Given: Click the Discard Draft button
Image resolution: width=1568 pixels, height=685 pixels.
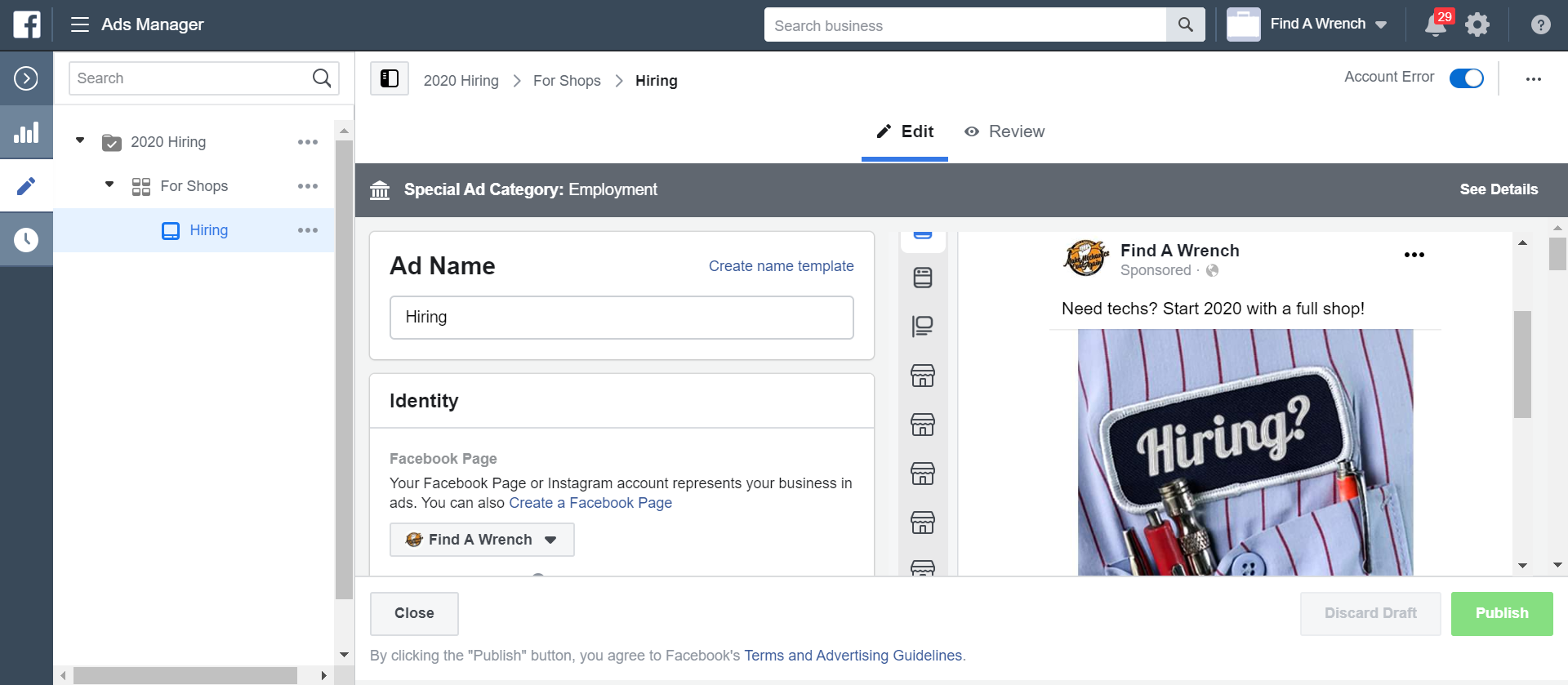Looking at the screenshot, I should [1370, 613].
